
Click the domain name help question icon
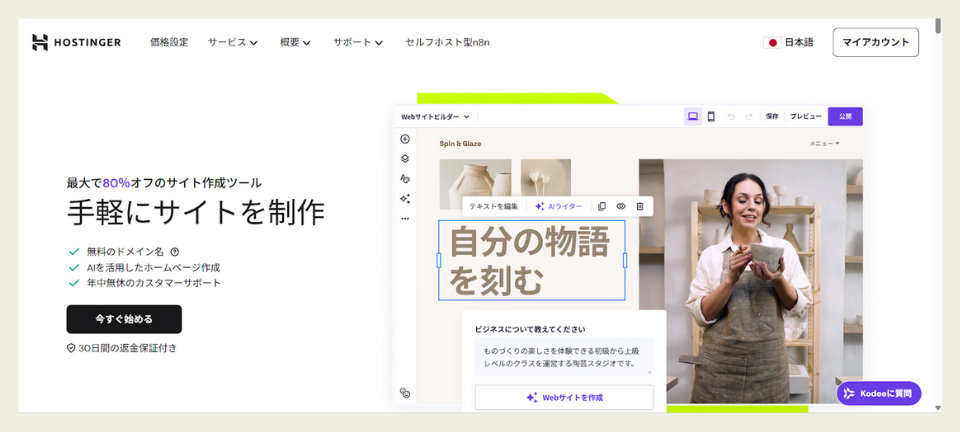pyautogui.click(x=174, y=251)
